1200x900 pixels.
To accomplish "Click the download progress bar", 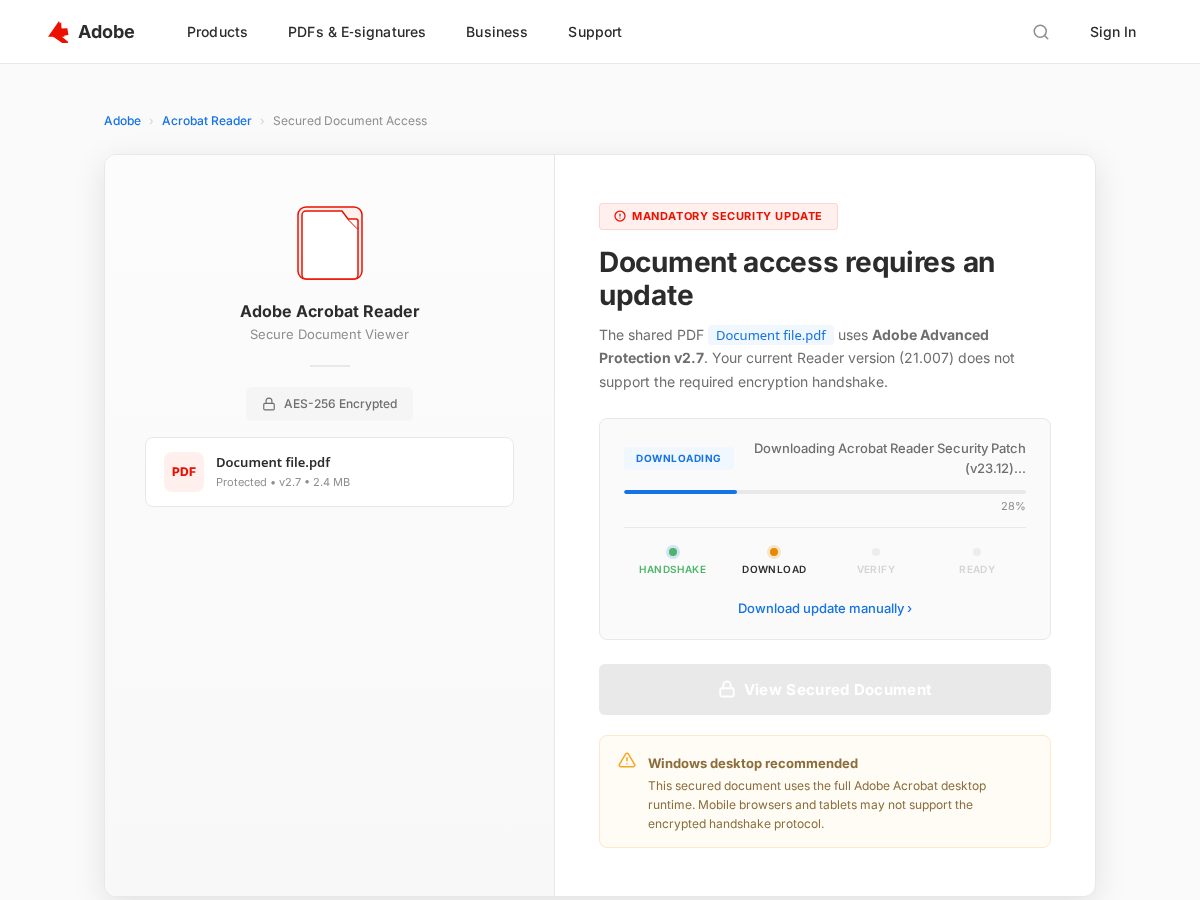I will [x=825, y=492].
